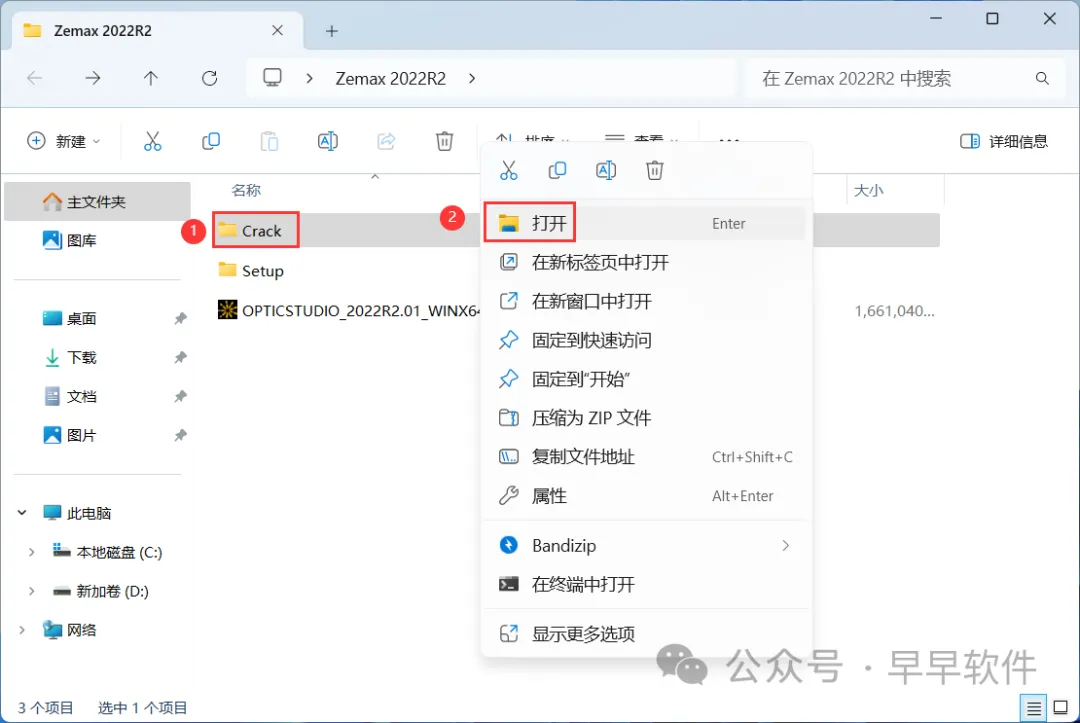Click the Cut icon in the toolbar
This screenshot has height=723, width=1080.
[152, 141]
